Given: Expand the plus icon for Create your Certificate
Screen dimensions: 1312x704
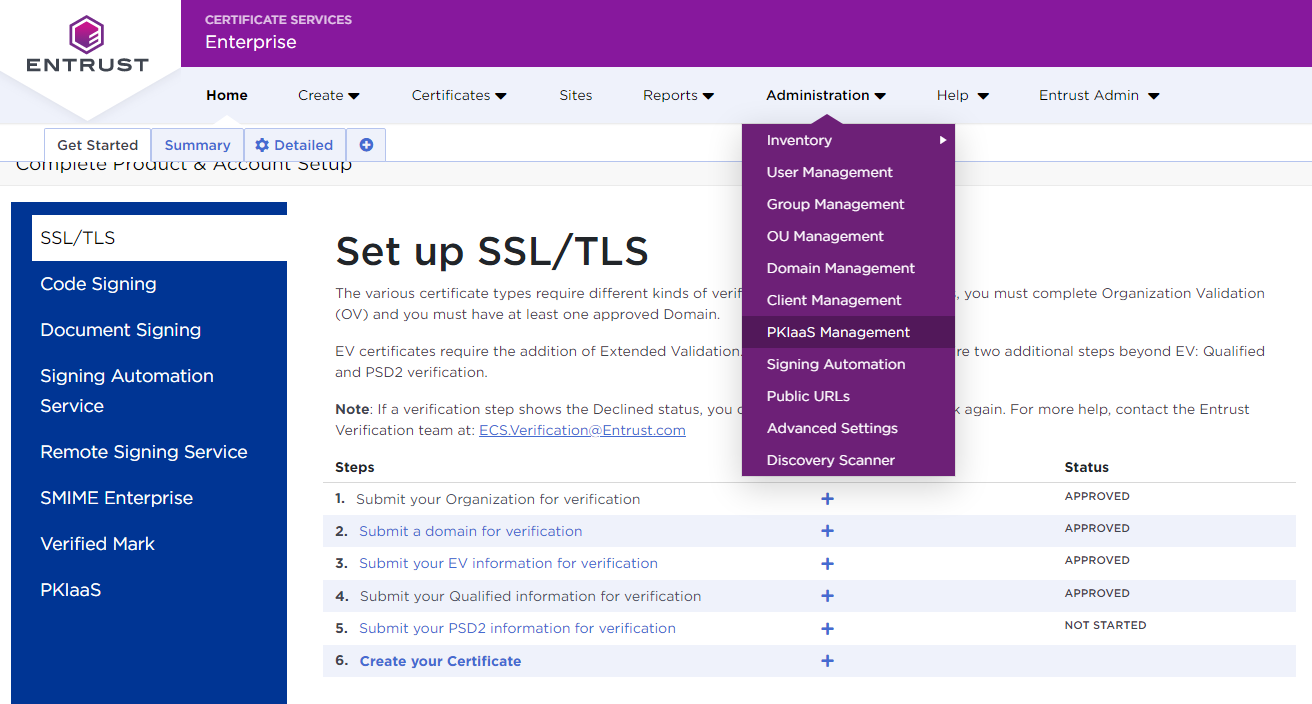Looking at the screenshot, I should coord(827,661).
